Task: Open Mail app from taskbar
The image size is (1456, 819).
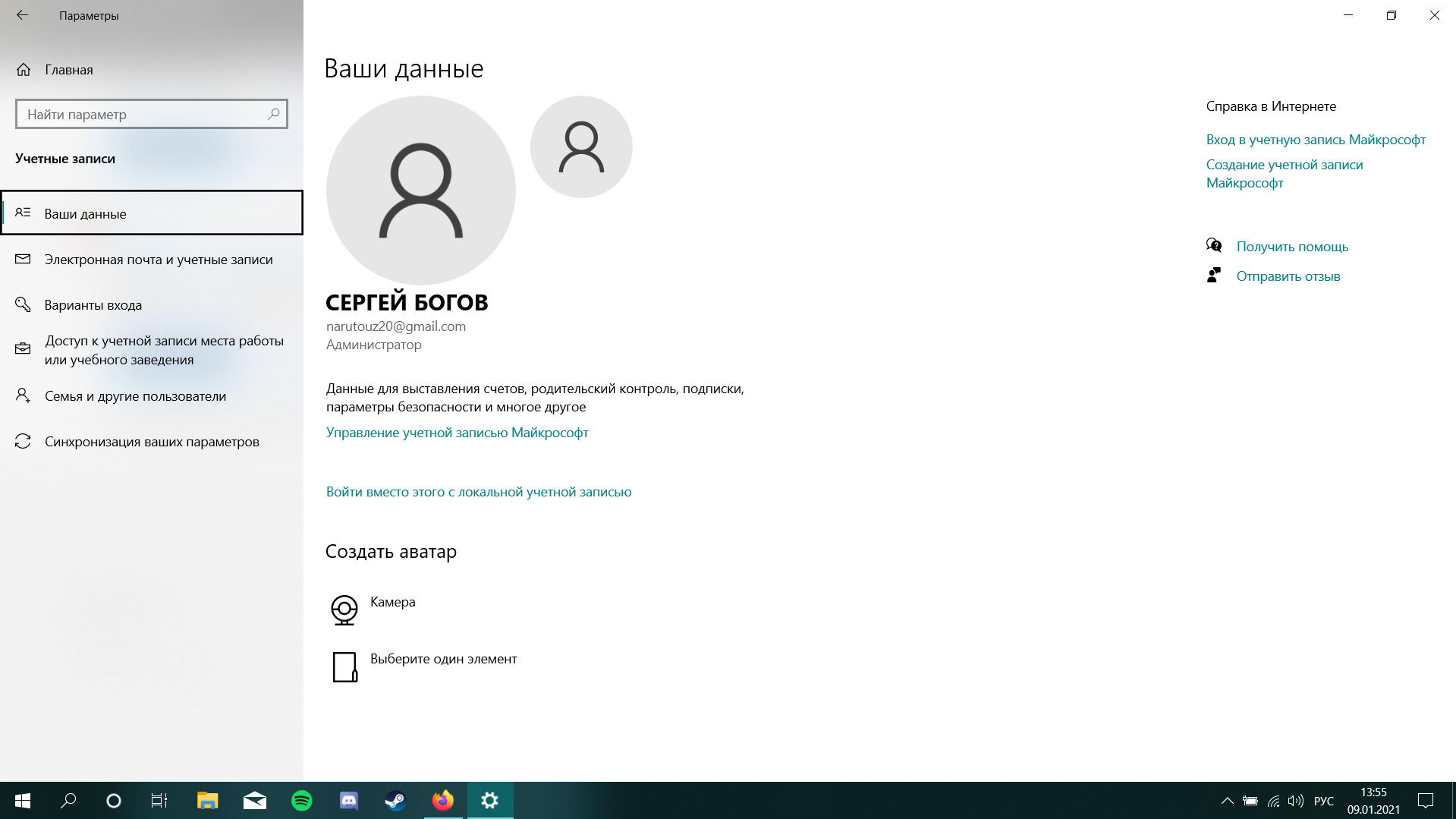Action: pyautogui.click(x=254, y=801)
